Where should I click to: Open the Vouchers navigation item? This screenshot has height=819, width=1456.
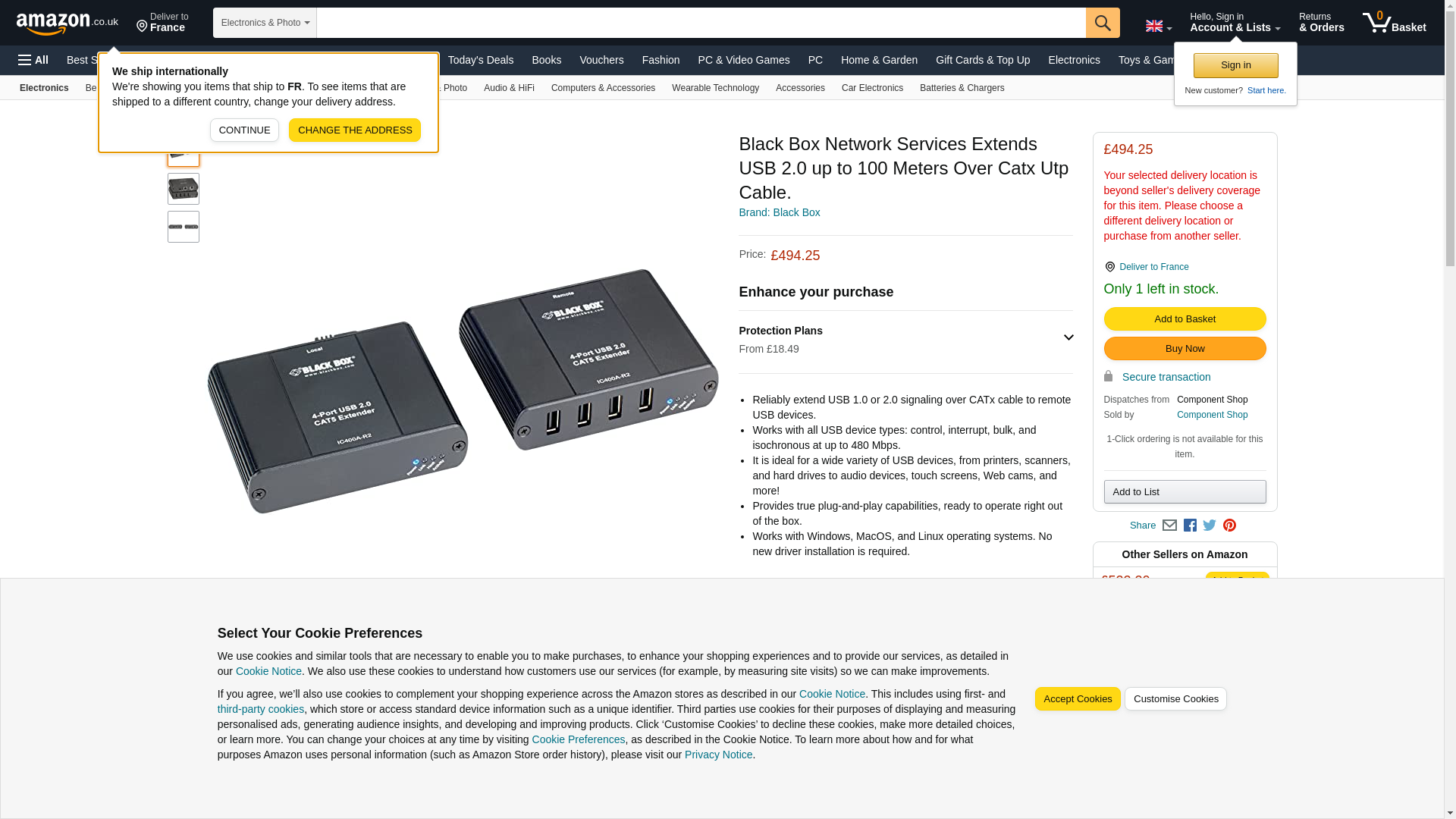point(601,60)
